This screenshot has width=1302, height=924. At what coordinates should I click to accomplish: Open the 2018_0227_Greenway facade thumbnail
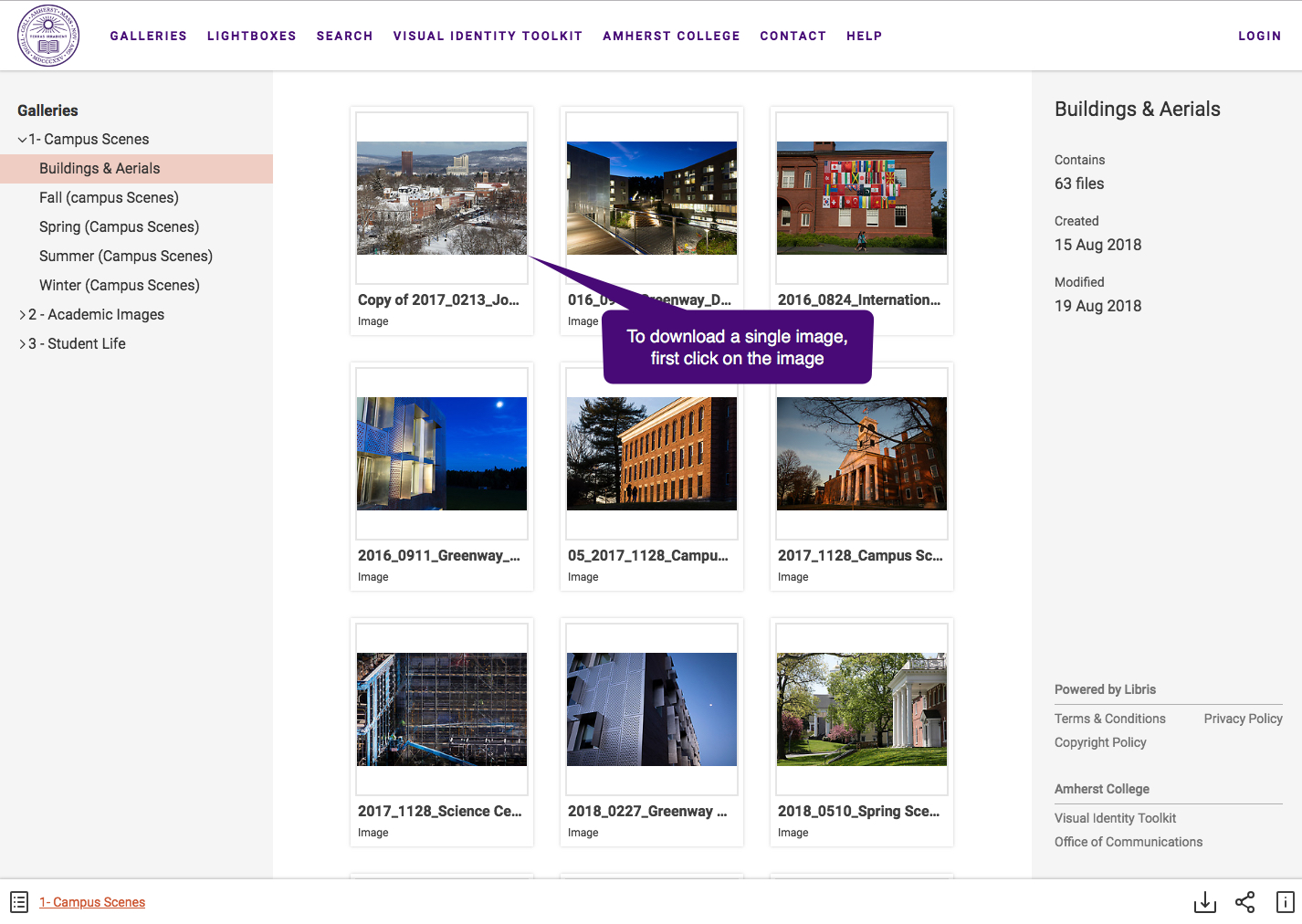(x=652, y=709)
